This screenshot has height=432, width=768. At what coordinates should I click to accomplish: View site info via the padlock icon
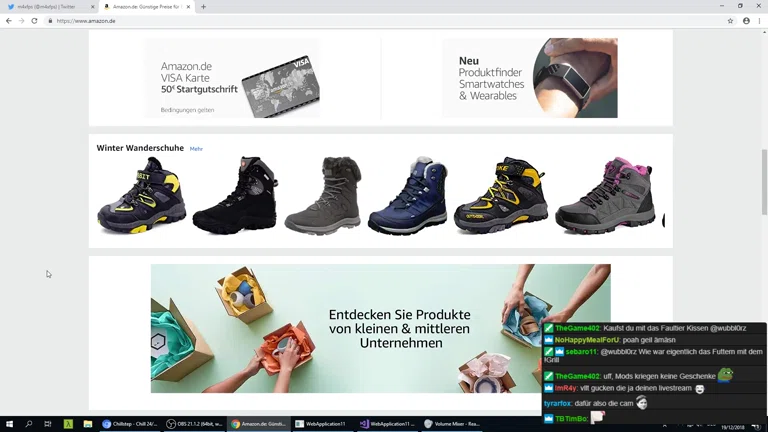click(50, 21)
